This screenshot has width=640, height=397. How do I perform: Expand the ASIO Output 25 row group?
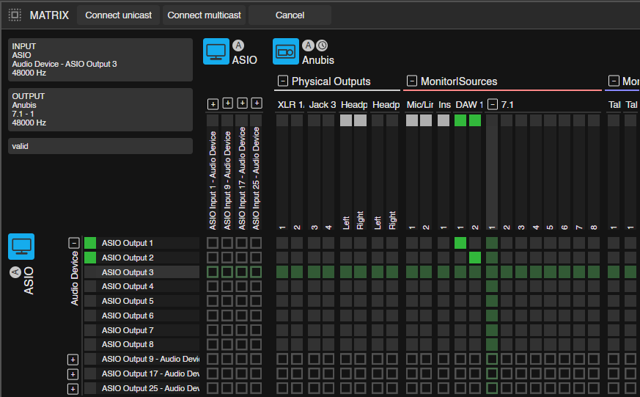(73, 389)
